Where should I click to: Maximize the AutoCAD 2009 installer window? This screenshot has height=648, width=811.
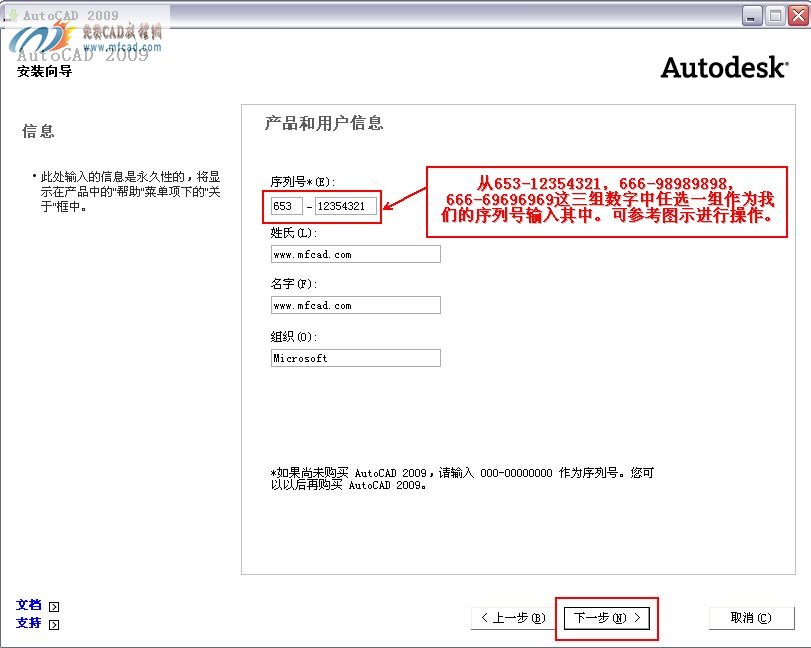(x=775, y=16)
